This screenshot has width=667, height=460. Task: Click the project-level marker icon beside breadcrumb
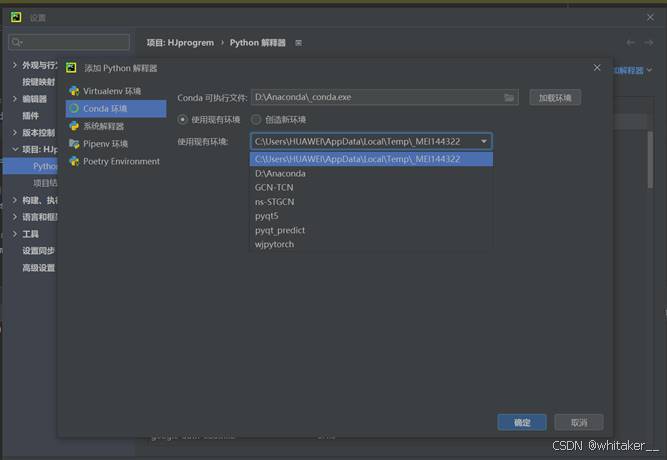[299, 43]
